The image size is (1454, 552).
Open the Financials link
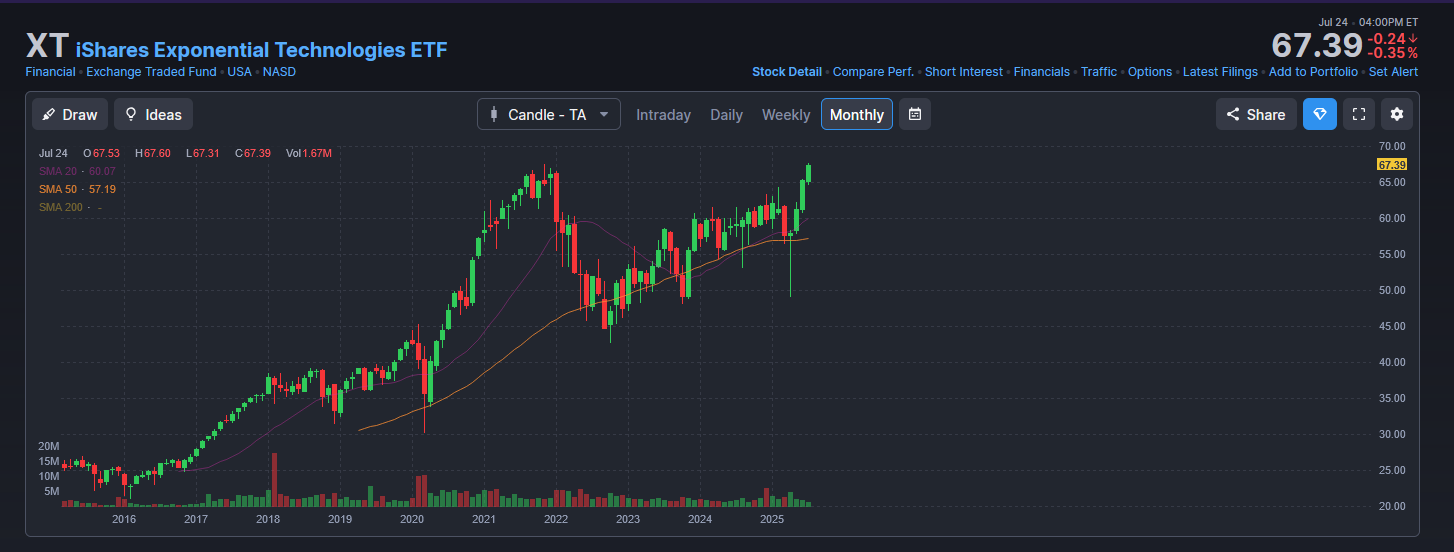(1042, 72)
